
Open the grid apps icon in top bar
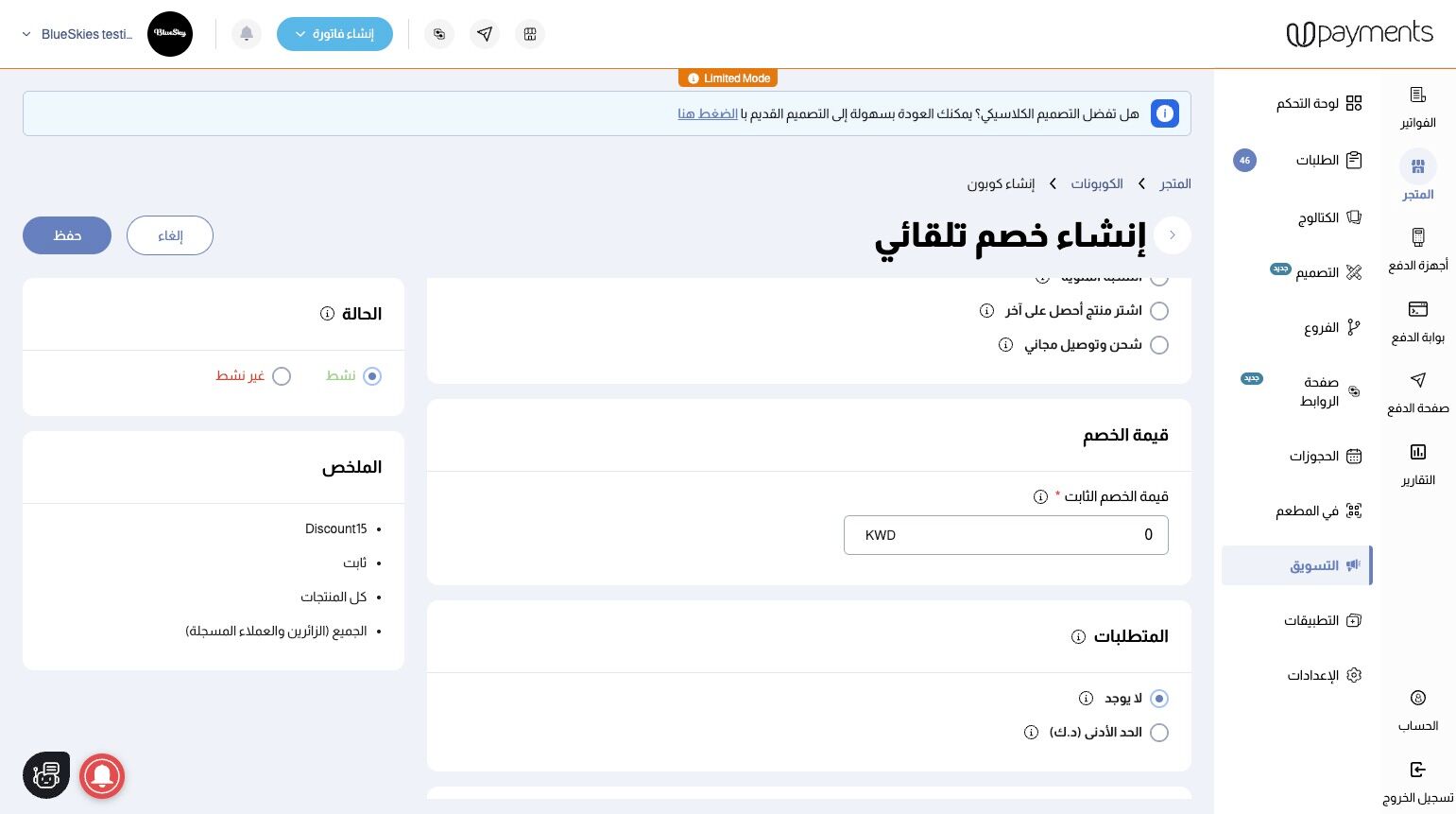pyautogui.click(x=530, y=34)
